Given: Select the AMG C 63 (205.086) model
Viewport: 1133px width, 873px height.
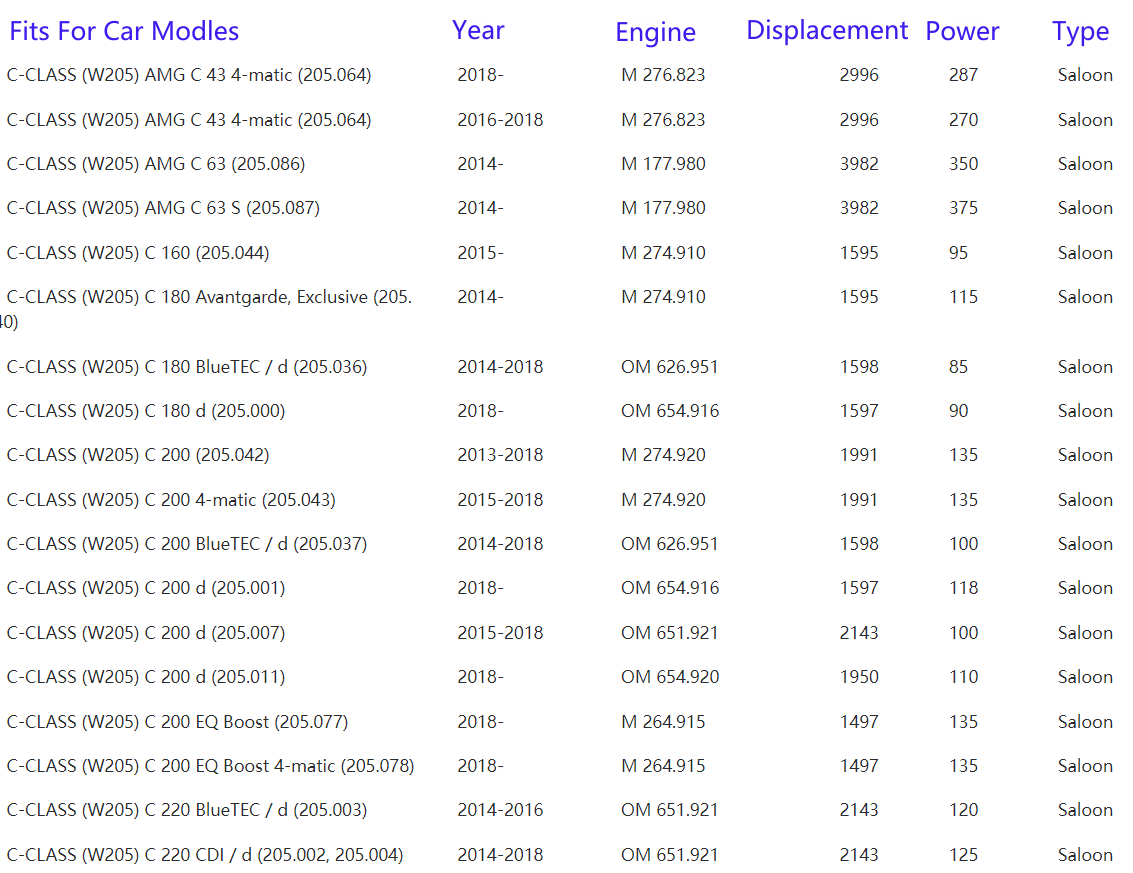Looking at the screenshot, I should (x=156, y=164).
